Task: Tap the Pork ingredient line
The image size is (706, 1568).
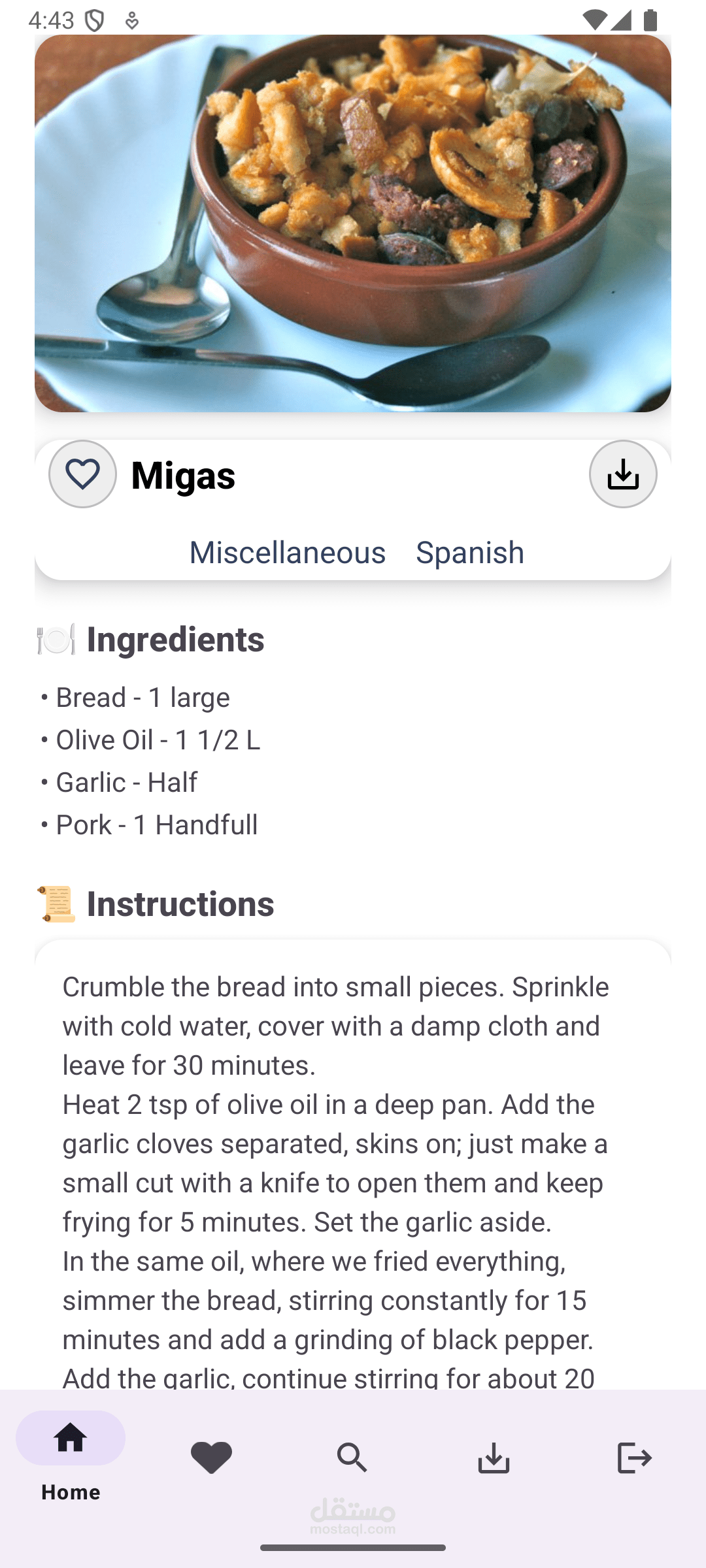Action: (x=156, y=825)
